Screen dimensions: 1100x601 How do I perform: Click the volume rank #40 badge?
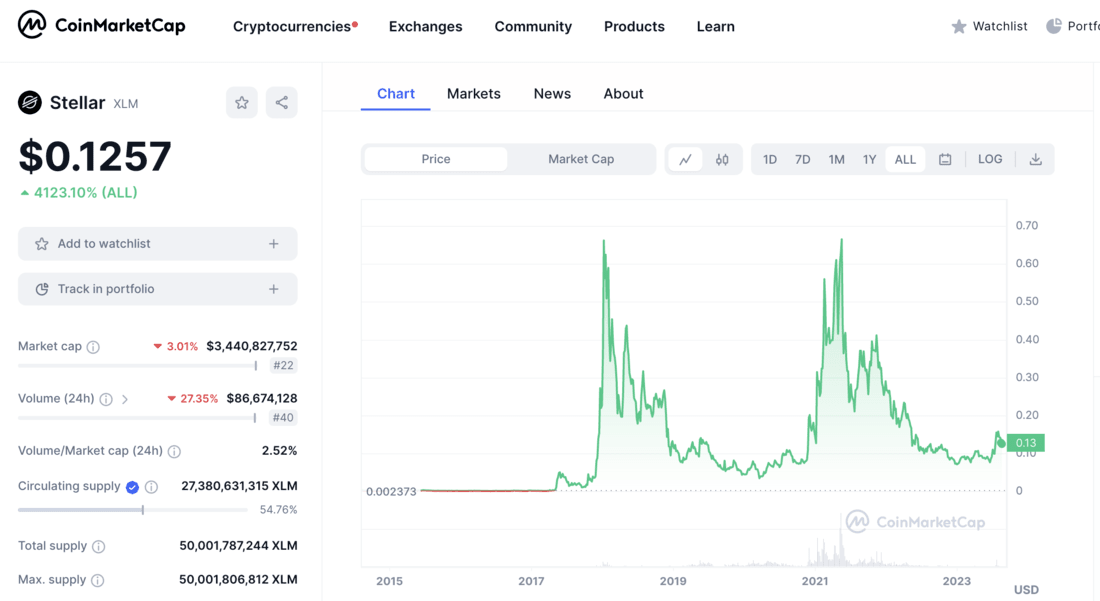pyautogui.click(x=283, y=418)
